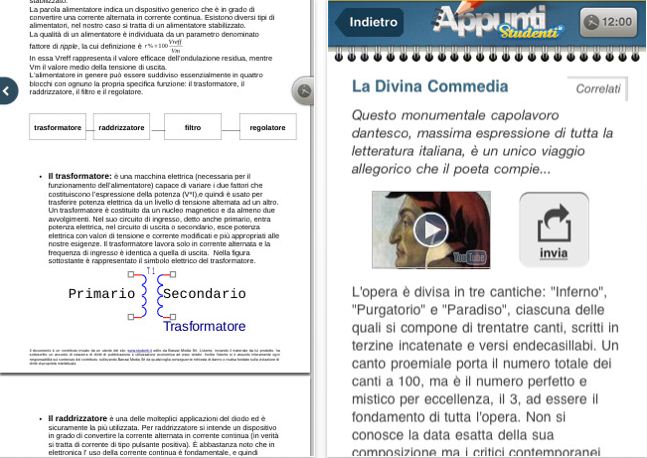This screenshot has width=647, height=458.
Task: Tap the invia share arrow icon
Action: 553,223
